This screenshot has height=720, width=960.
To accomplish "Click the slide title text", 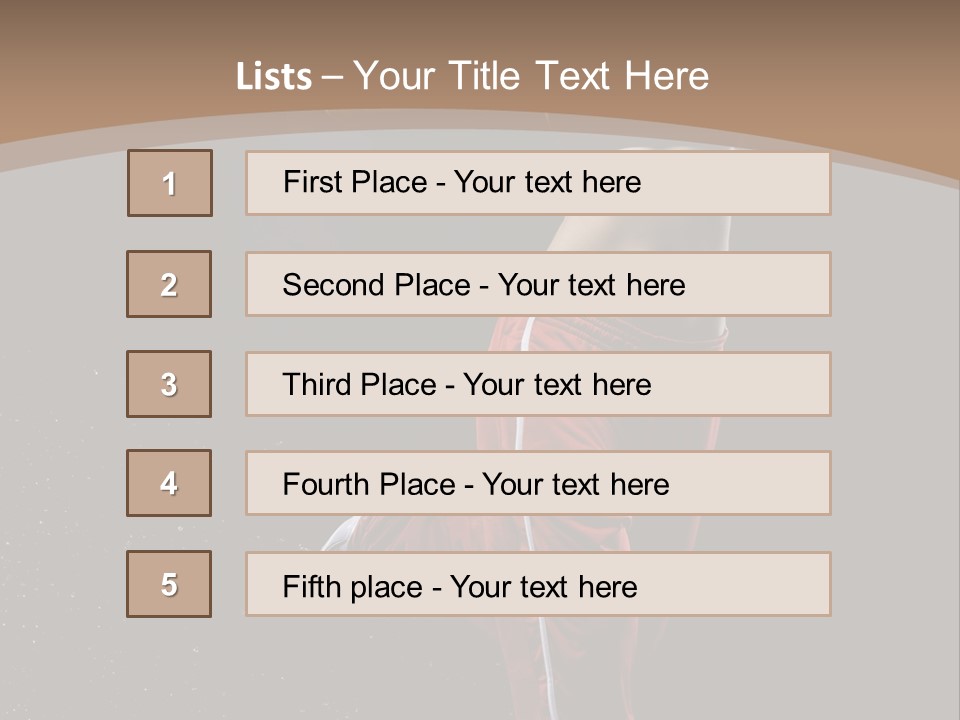I will 473,76.
